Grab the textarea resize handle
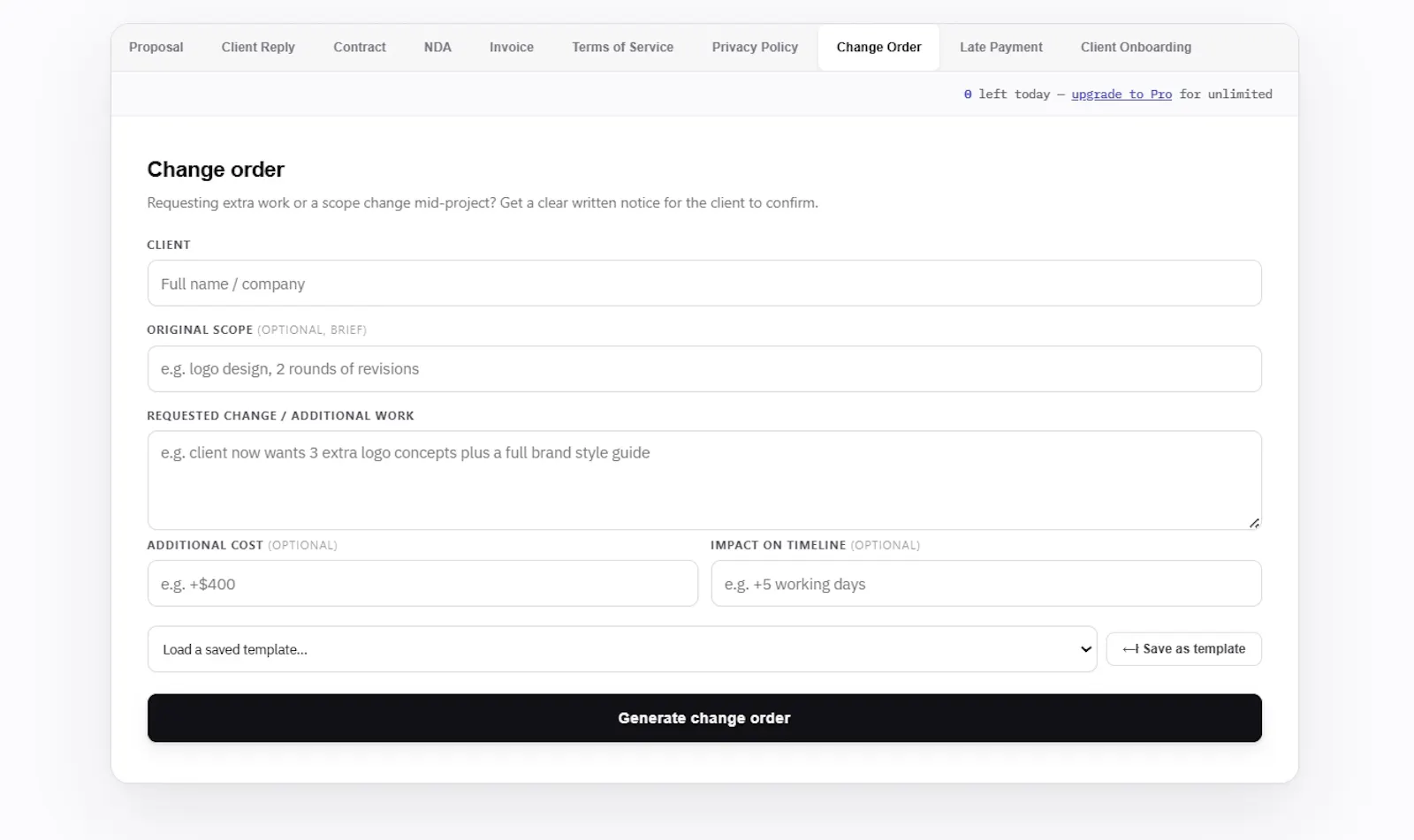1414x840 pixels. (1254, 523)
